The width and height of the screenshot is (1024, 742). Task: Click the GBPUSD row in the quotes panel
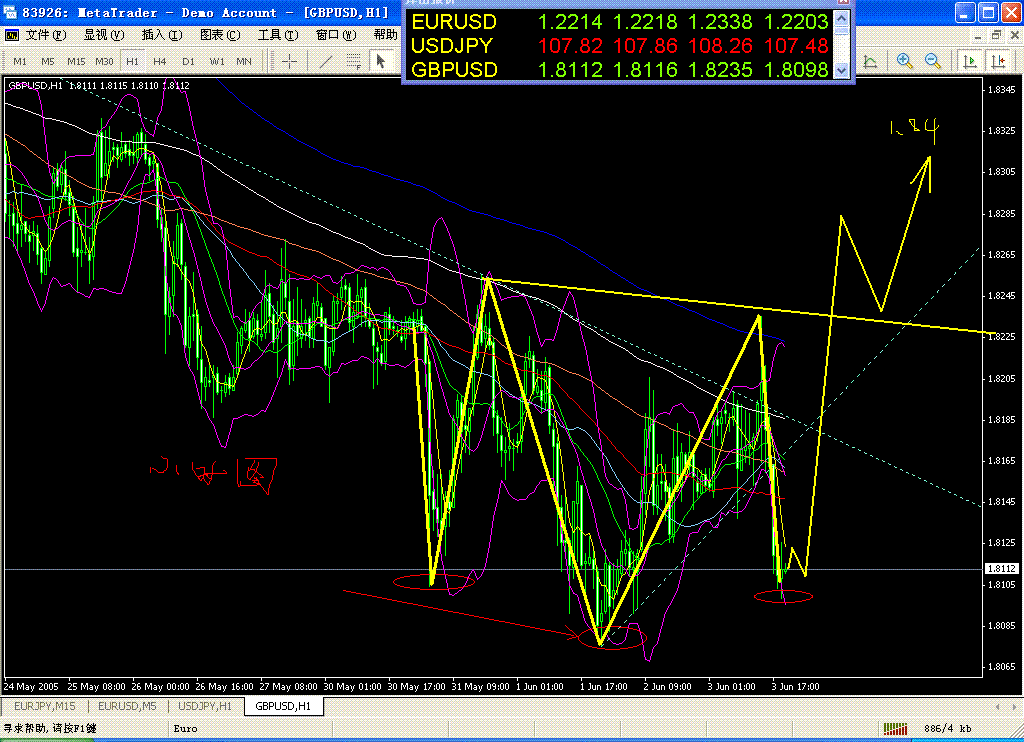[620, 69]
